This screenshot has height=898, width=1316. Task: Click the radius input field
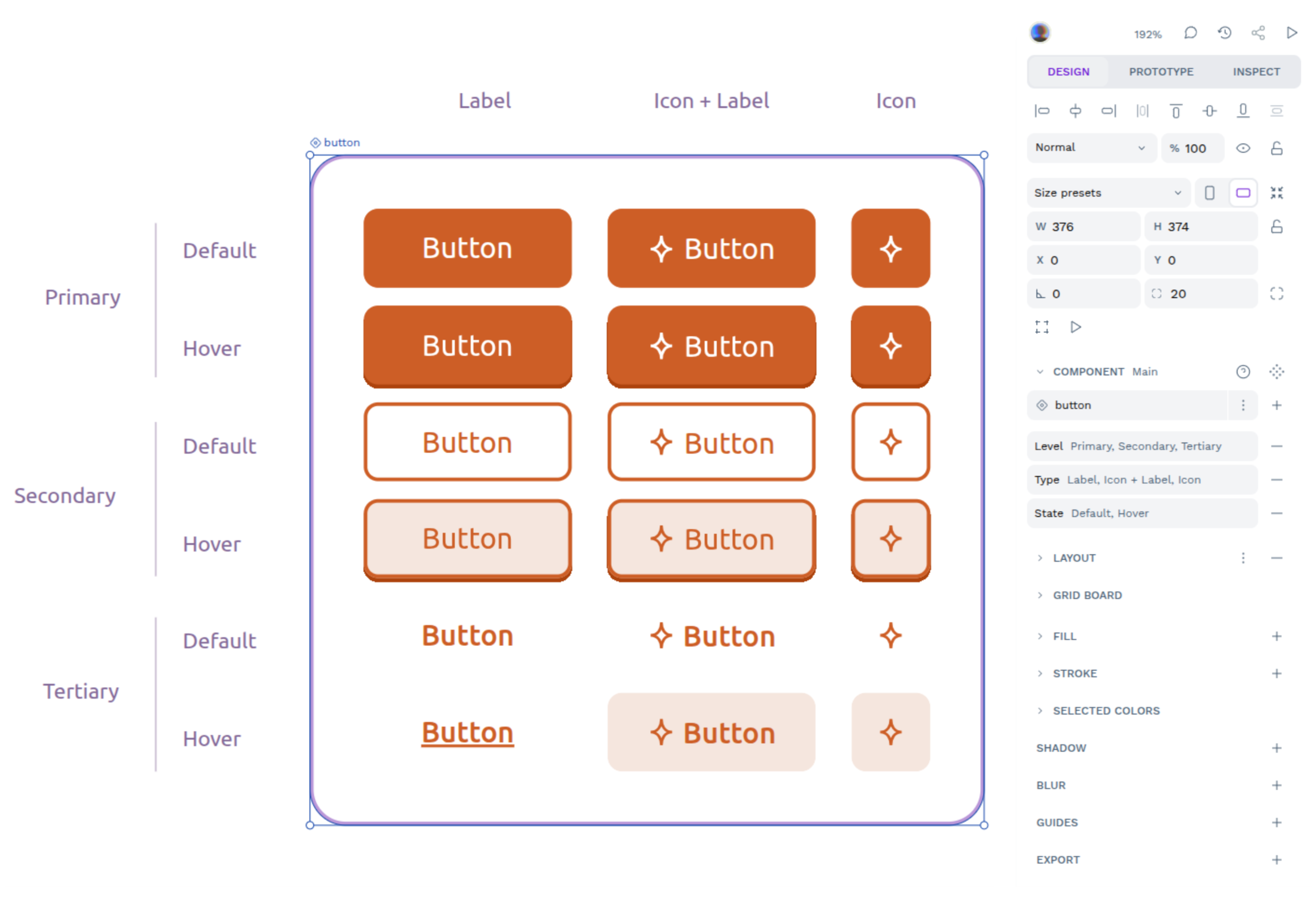point(1200,294)
